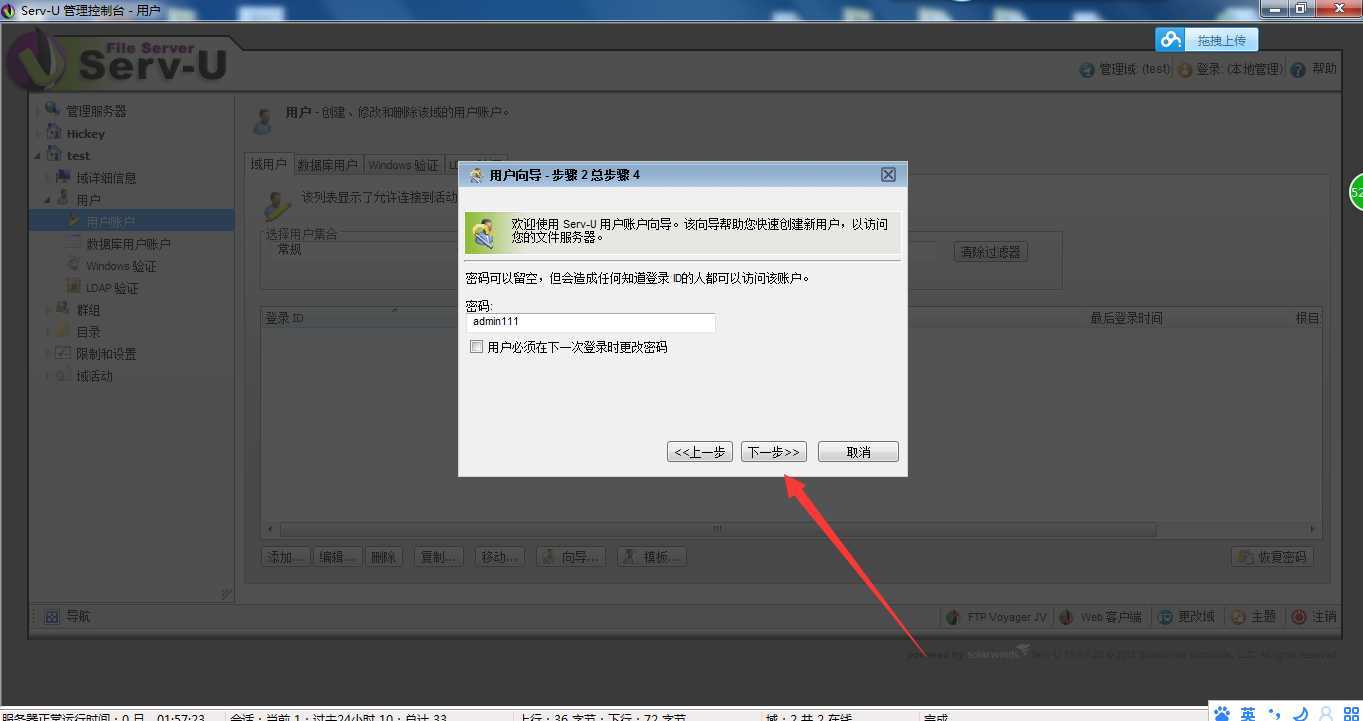Switch to the 域用户 tab
1363x721 pixels.
tap(268, 165)
